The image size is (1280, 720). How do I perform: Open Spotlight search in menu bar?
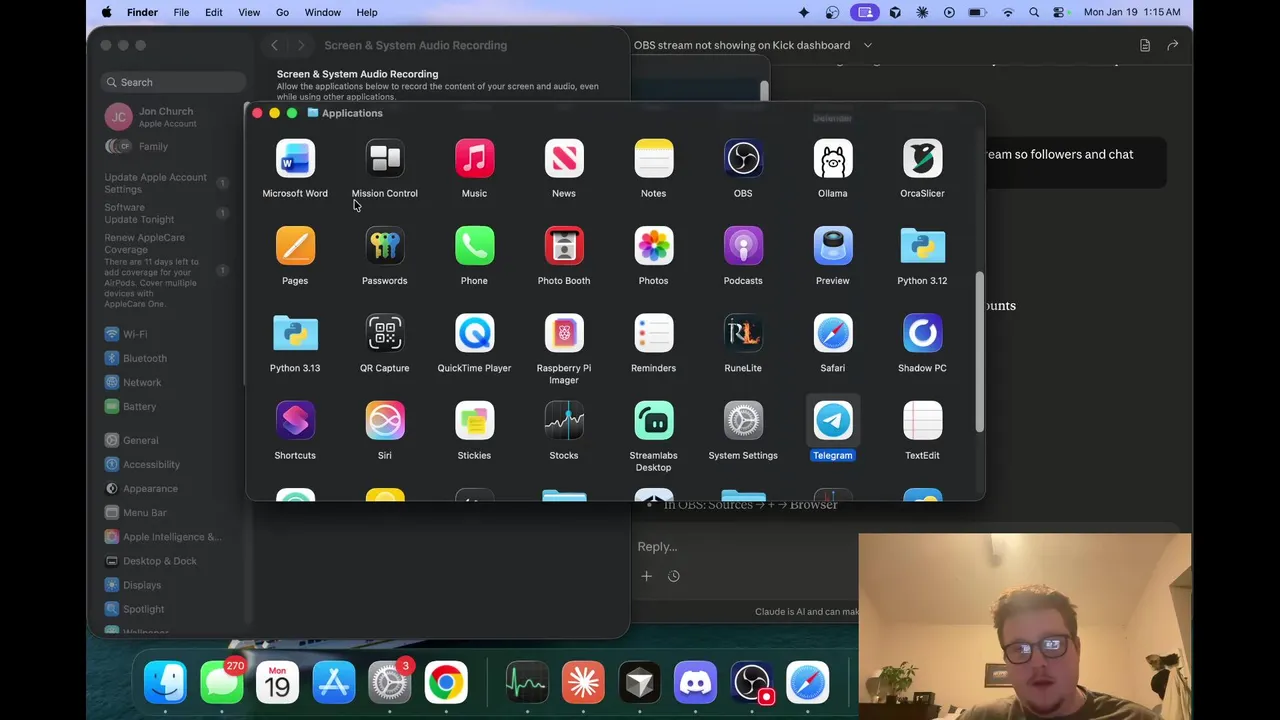tap(1034, 12)
